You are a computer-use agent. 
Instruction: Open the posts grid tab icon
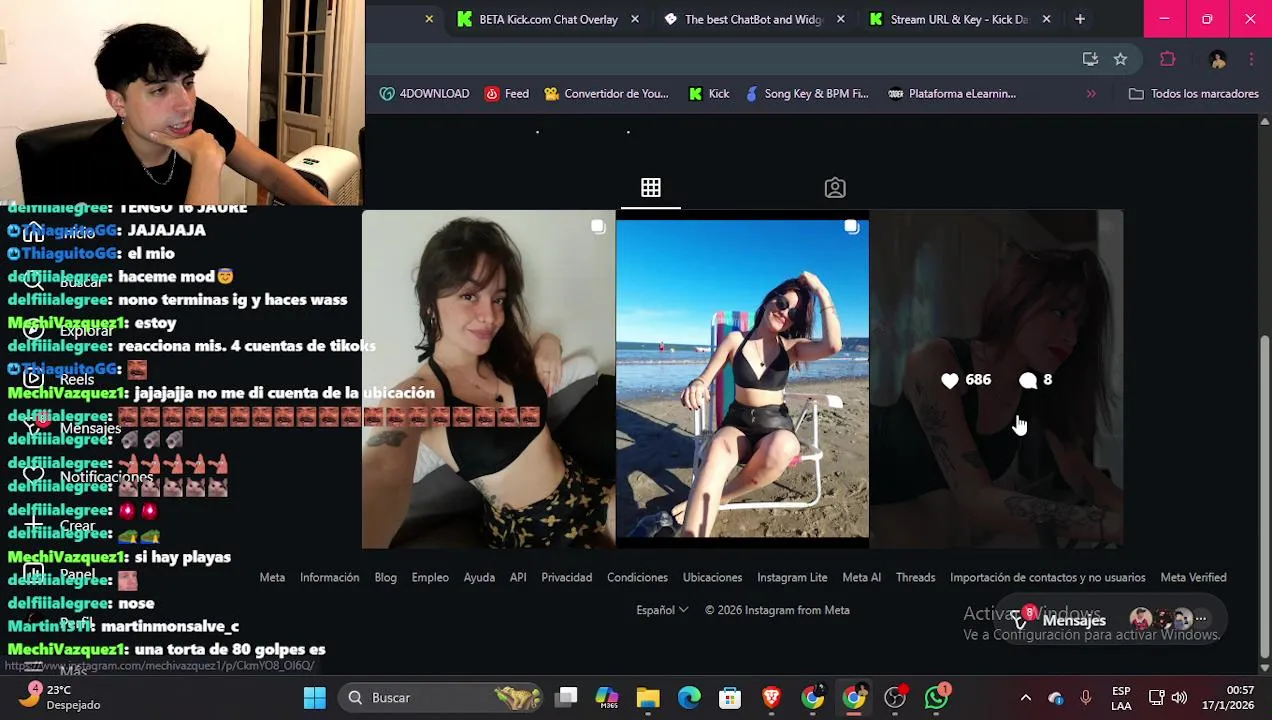click(x=651, y=188)
